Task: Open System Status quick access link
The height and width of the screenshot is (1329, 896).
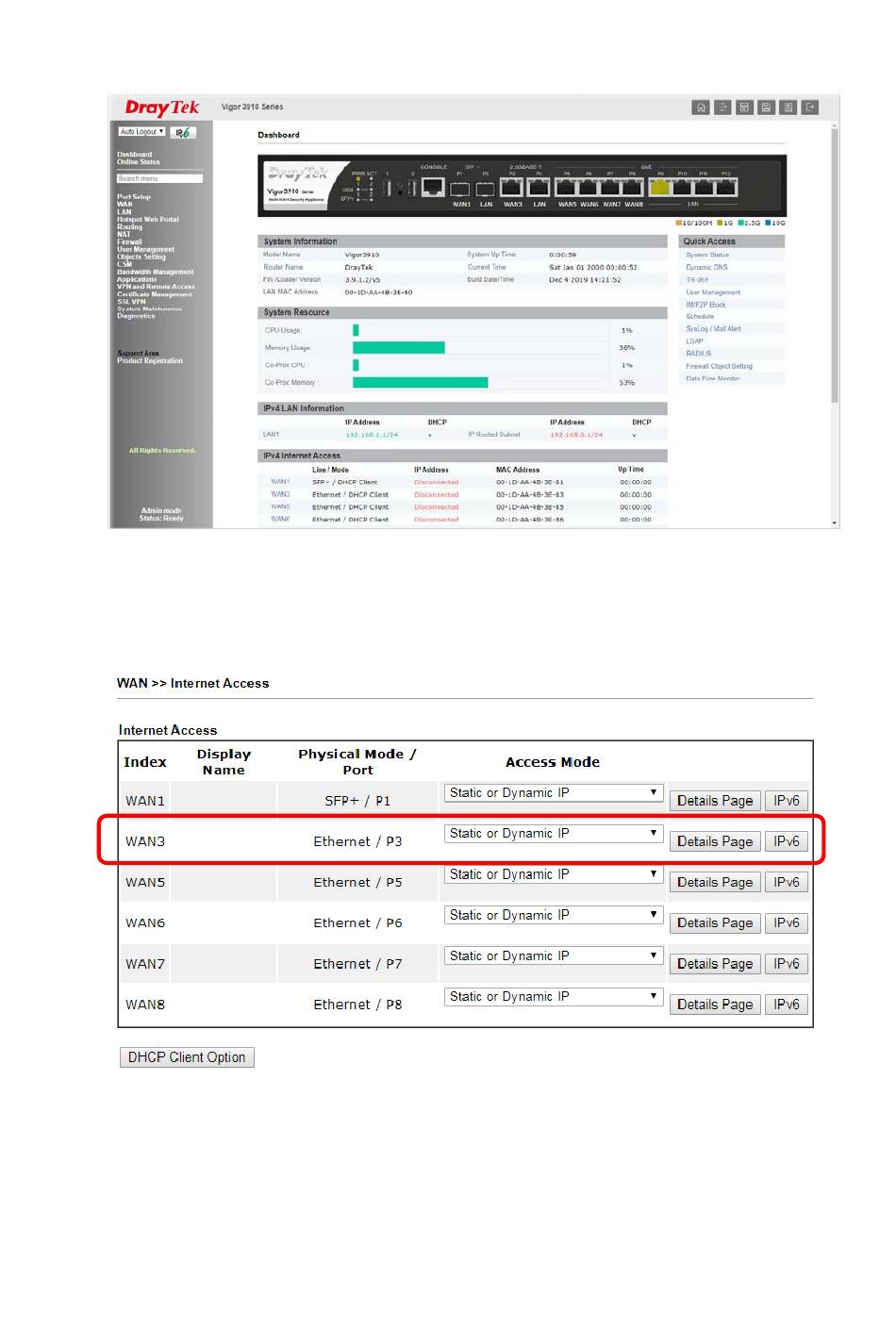Action: (x=707, y=255)
